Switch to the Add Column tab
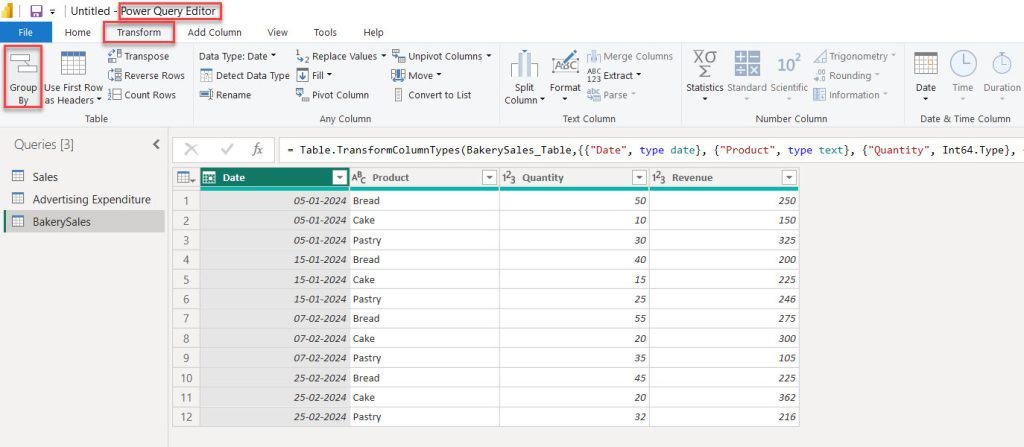Image resolution: width=1024 pixels, height=447 pixels. (x=214, y=32)
